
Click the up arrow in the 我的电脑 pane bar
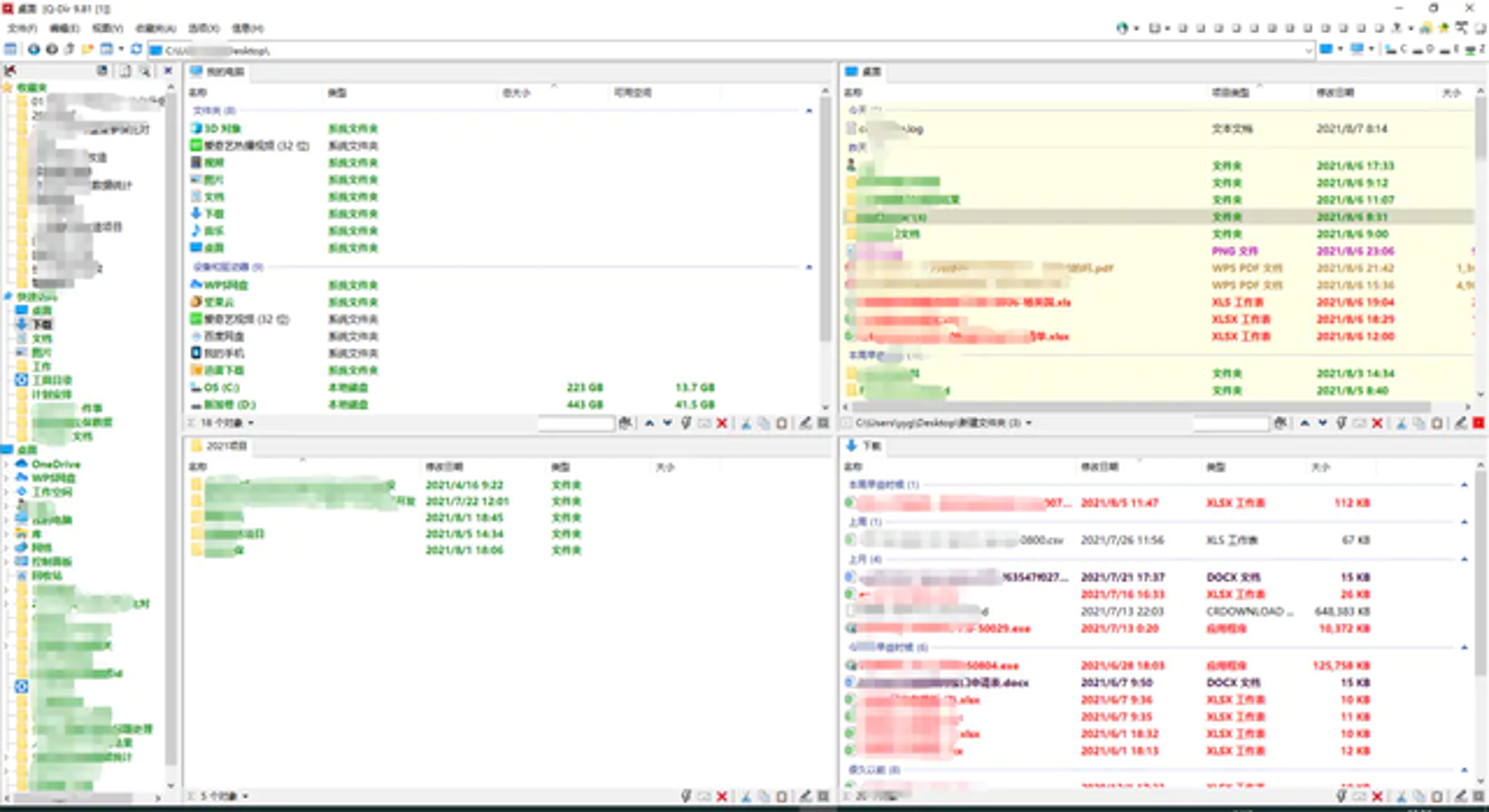point(649,423)
